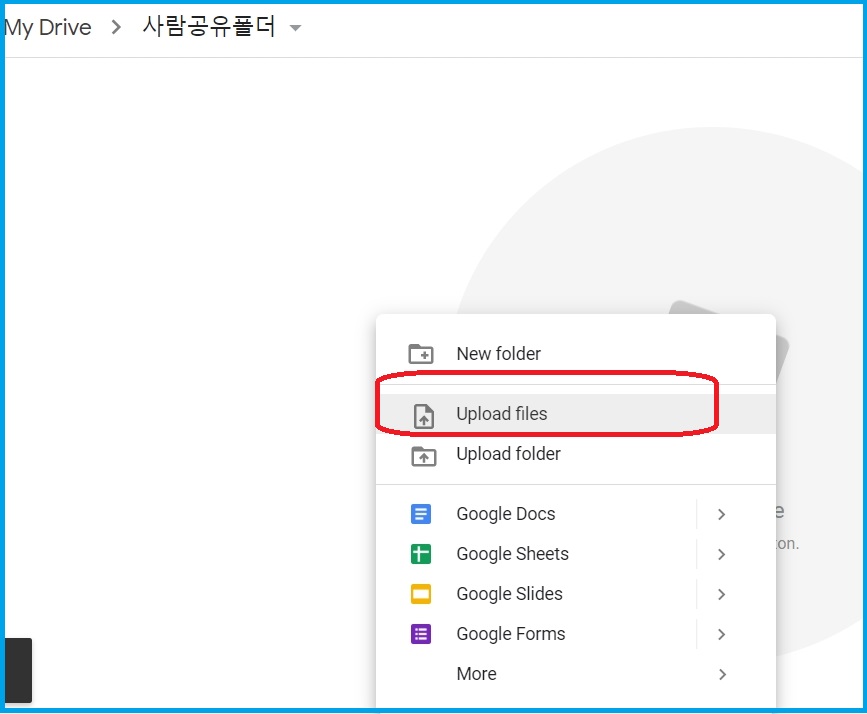Click the Upload folder icon
Viewport: 867px width, 714px height.
click(424, 456)
